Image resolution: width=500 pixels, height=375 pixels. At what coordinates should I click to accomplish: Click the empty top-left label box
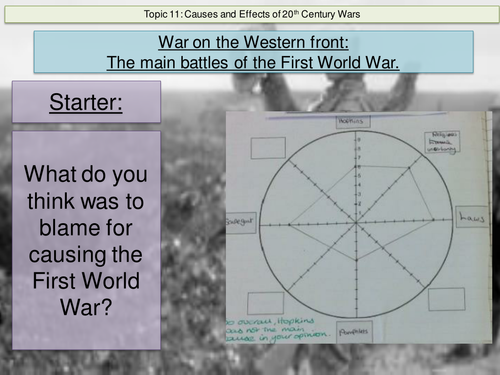click(268, 148)
